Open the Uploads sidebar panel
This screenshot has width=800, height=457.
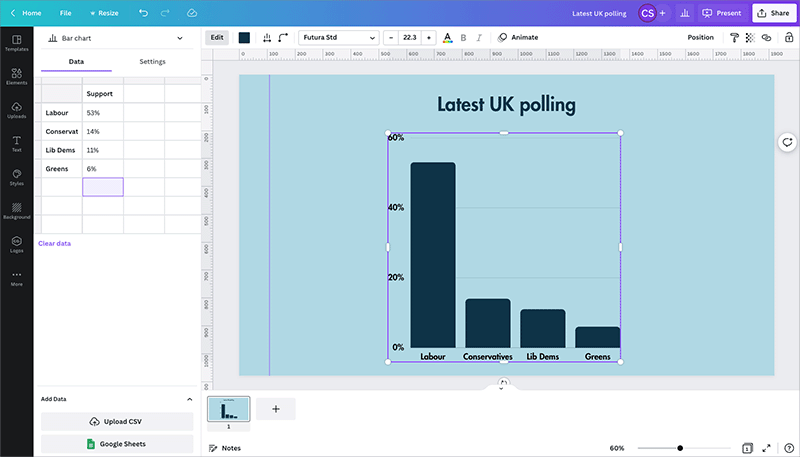(16, 110)
